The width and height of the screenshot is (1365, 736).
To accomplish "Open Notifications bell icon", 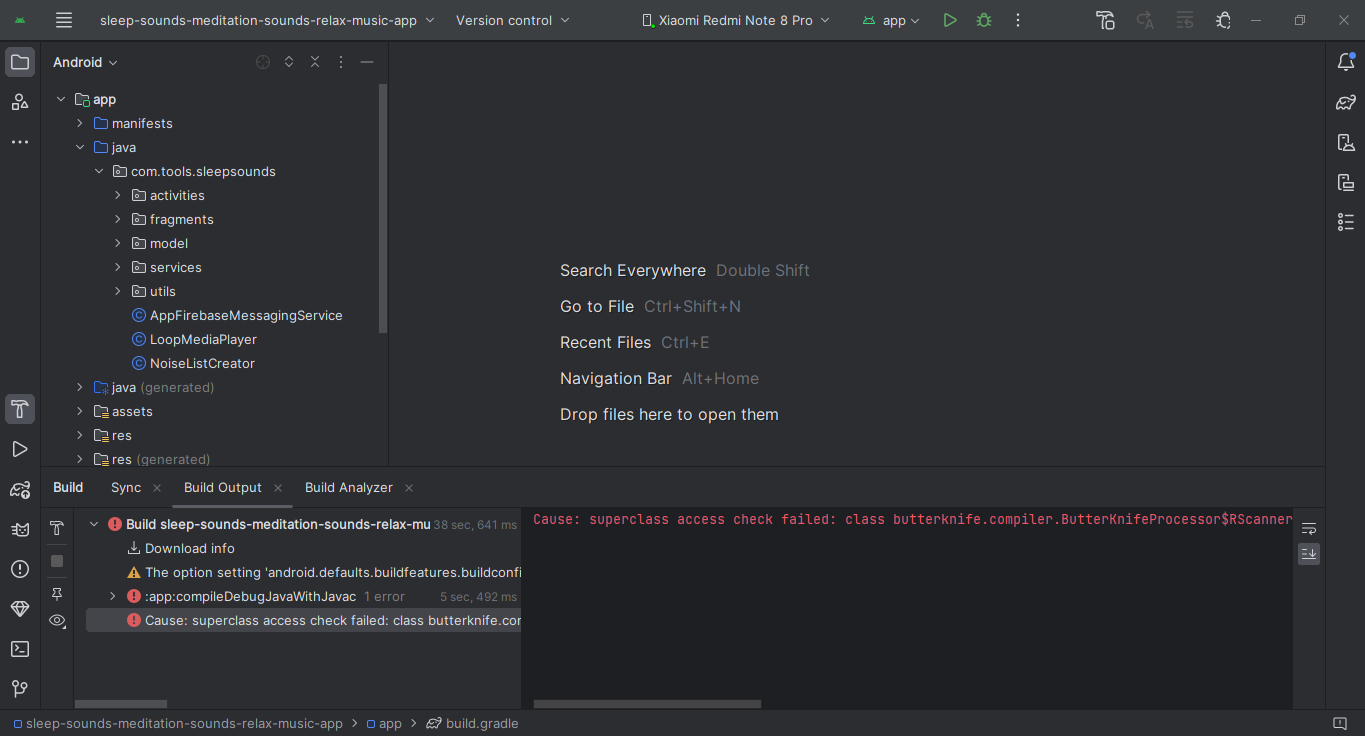I will coord(1346,62).
